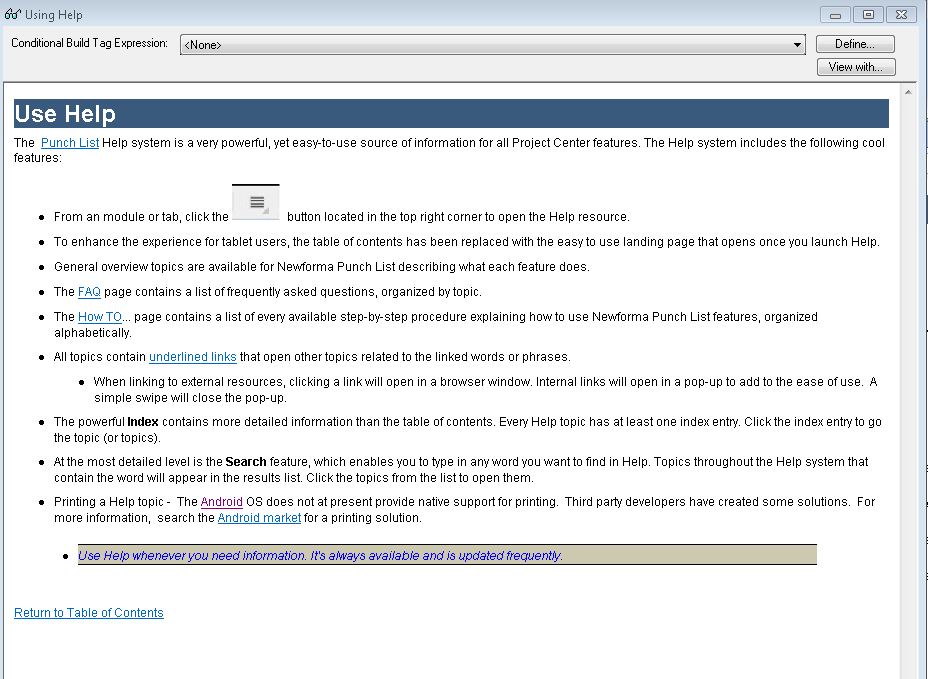The image size is (928, 679).
Task: Open the purple Android link
Action: [x=221, y=502]
